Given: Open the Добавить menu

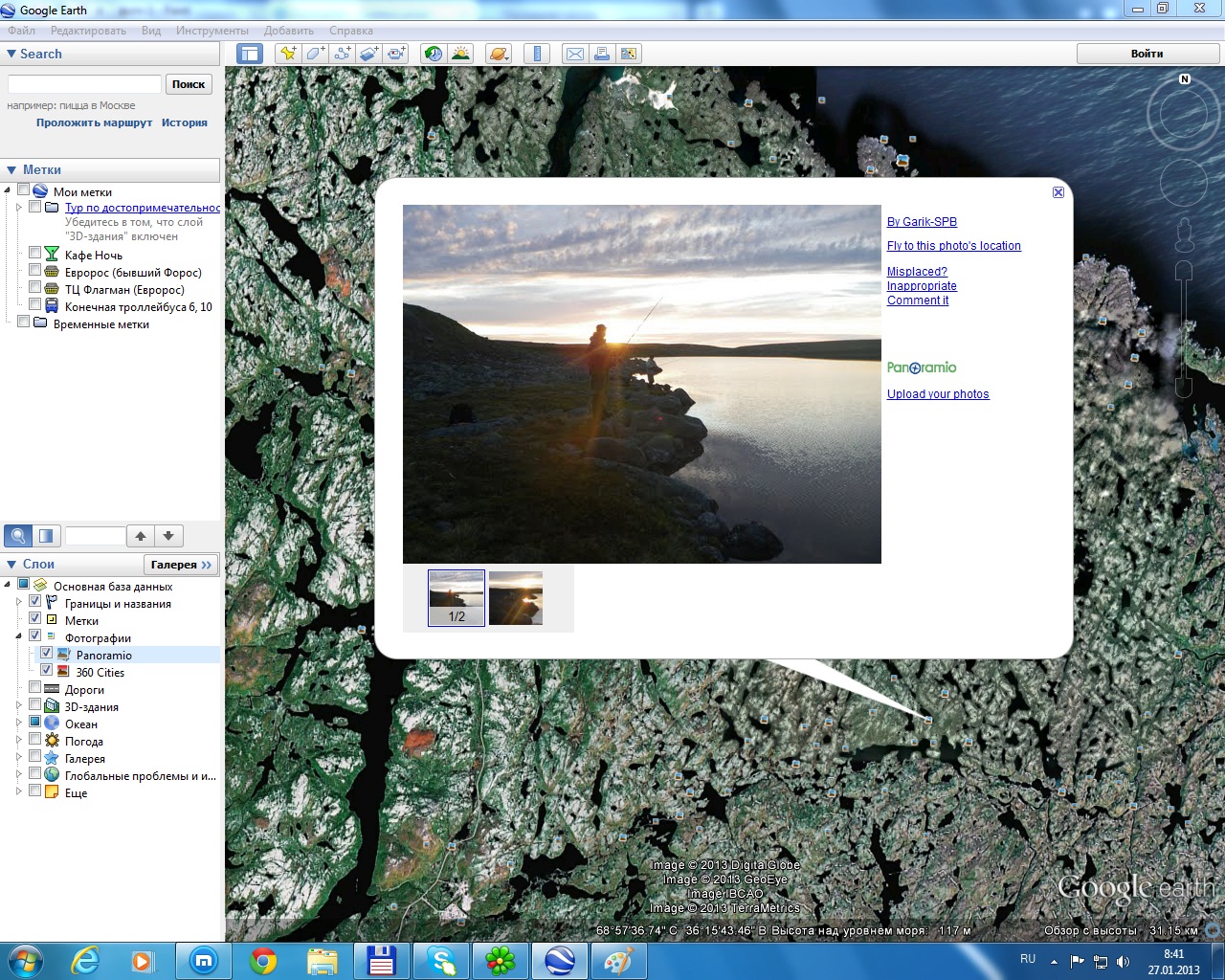Looking at the screenshot, I should pos(289,31).
